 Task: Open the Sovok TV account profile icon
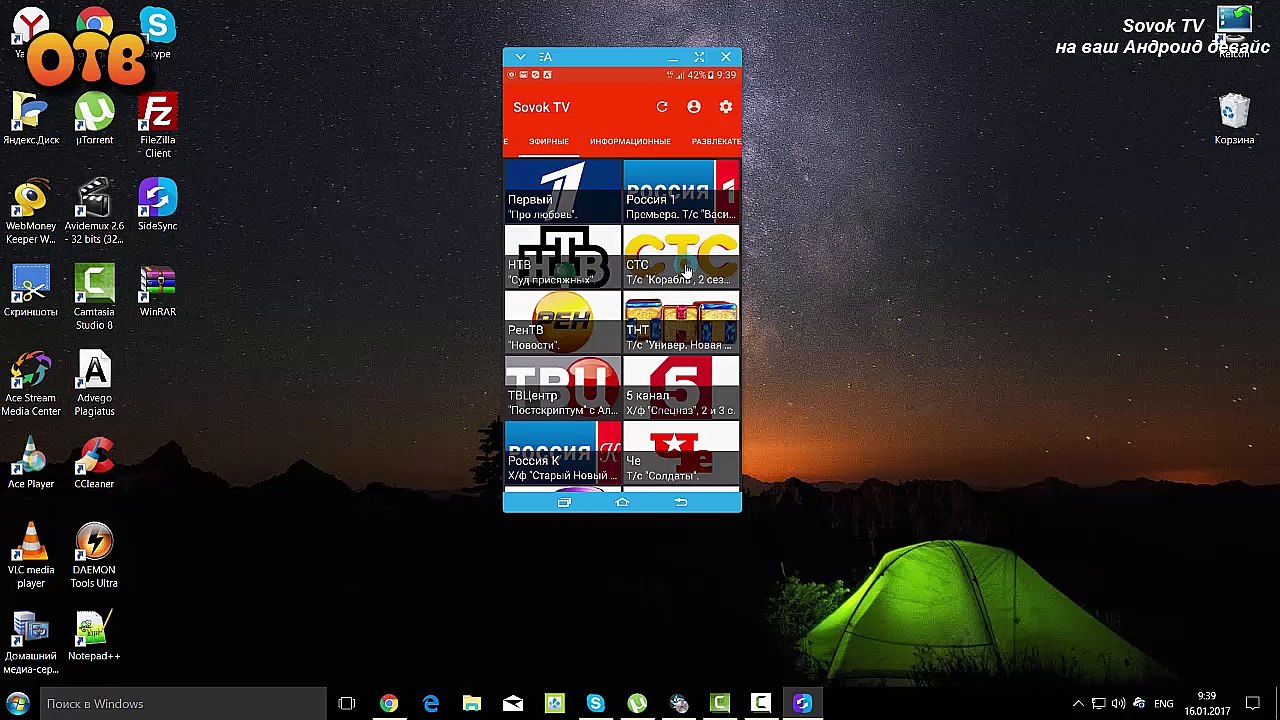click(x=694, y=107)
